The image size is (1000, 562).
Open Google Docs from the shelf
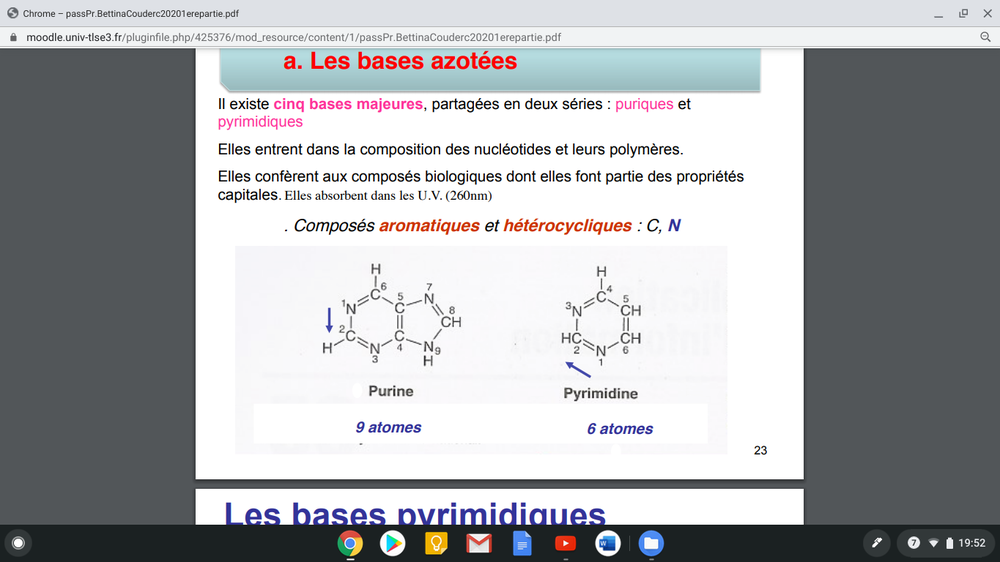[x=521, y=543]
